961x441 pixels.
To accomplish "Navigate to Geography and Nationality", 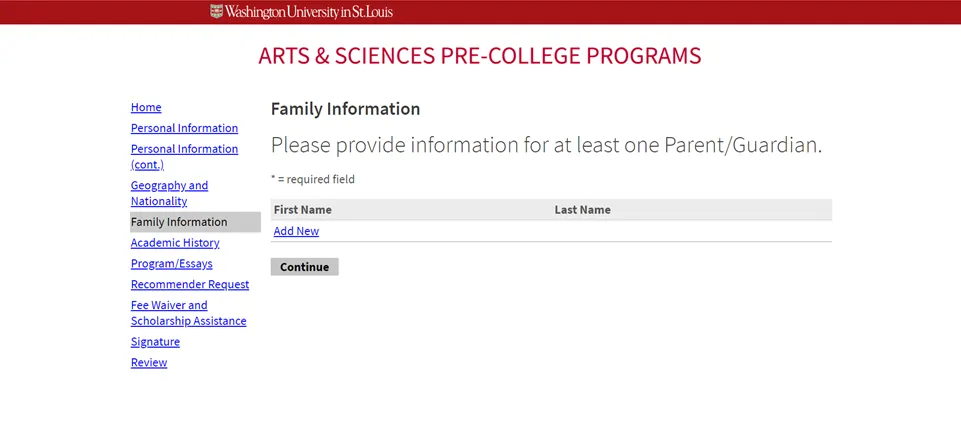I will coord(169,193).
